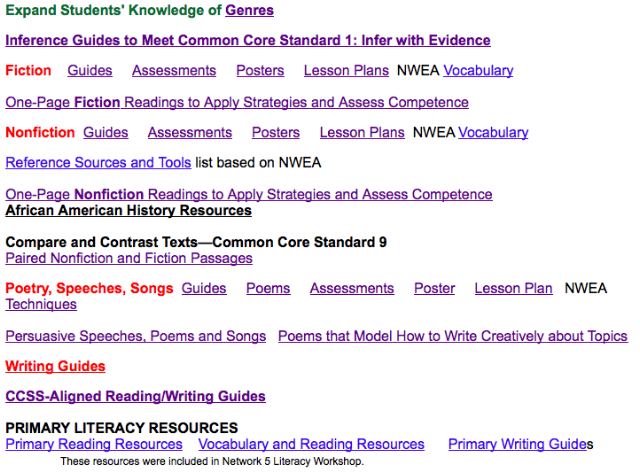Viewport: 640px width, 473px height.
Task: Open Persuasive Speeches, Poems and Songs
Action: [x=136, y=336]
